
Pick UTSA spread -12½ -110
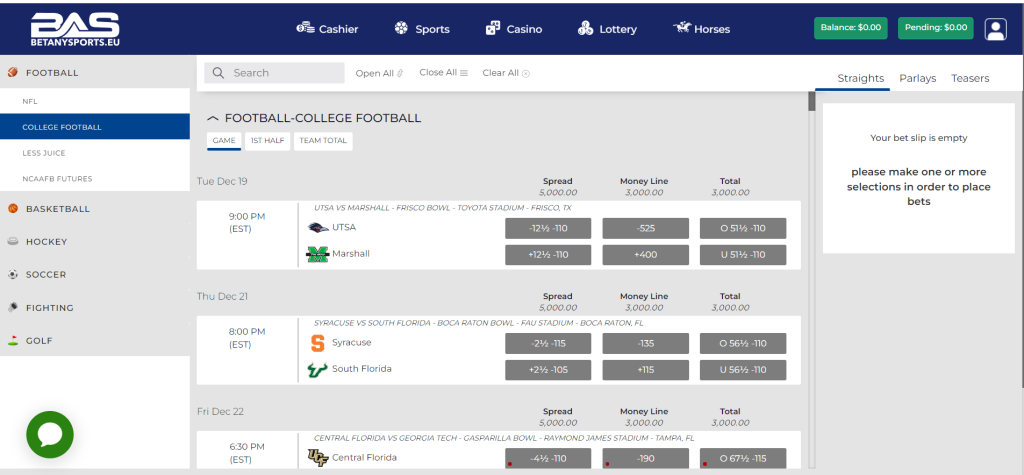click(548, 228)
